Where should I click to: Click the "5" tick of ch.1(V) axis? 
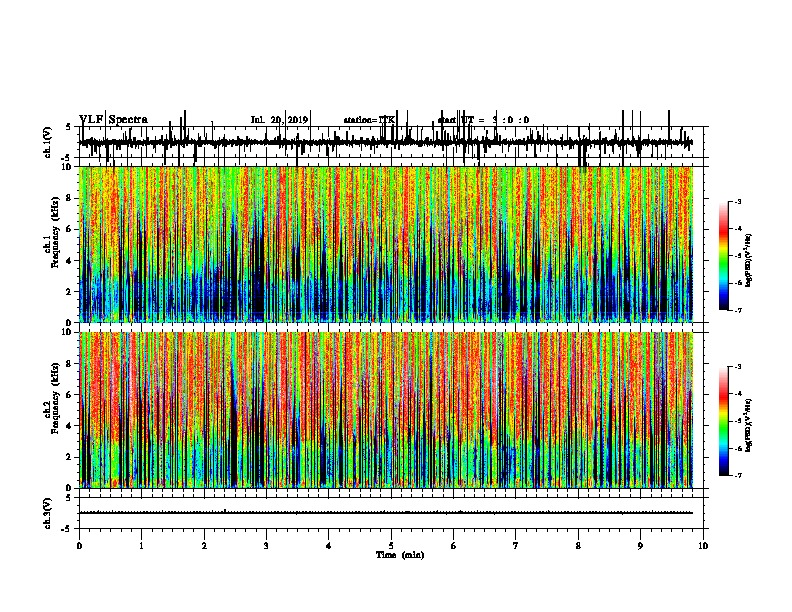click(x=69, y=127)
